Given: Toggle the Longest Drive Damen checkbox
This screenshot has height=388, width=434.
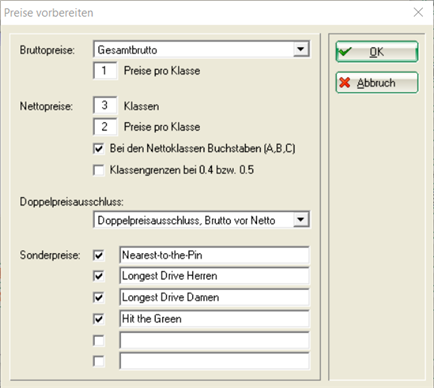Looking at the screenshot, I should (99, 297).
